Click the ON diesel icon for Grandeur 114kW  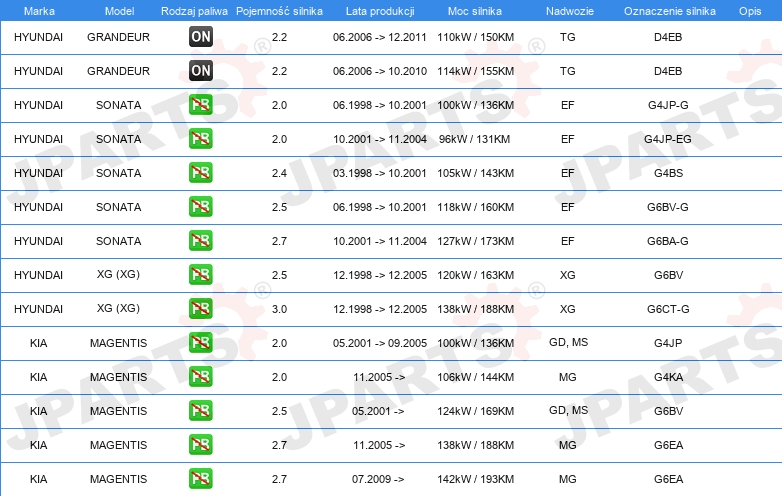click(201, 70)
